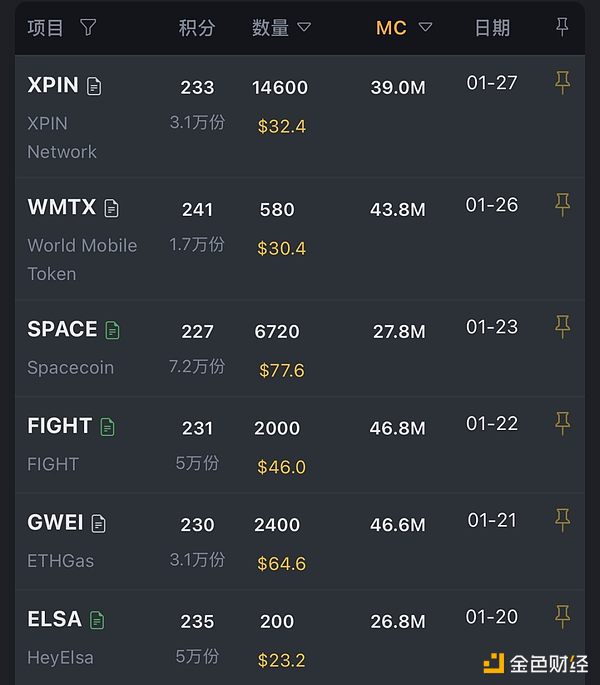Image resolution: width=600 pixels, height=685 pixels.
Task: Click the pin icon in the header row
Action: [562, 27]
